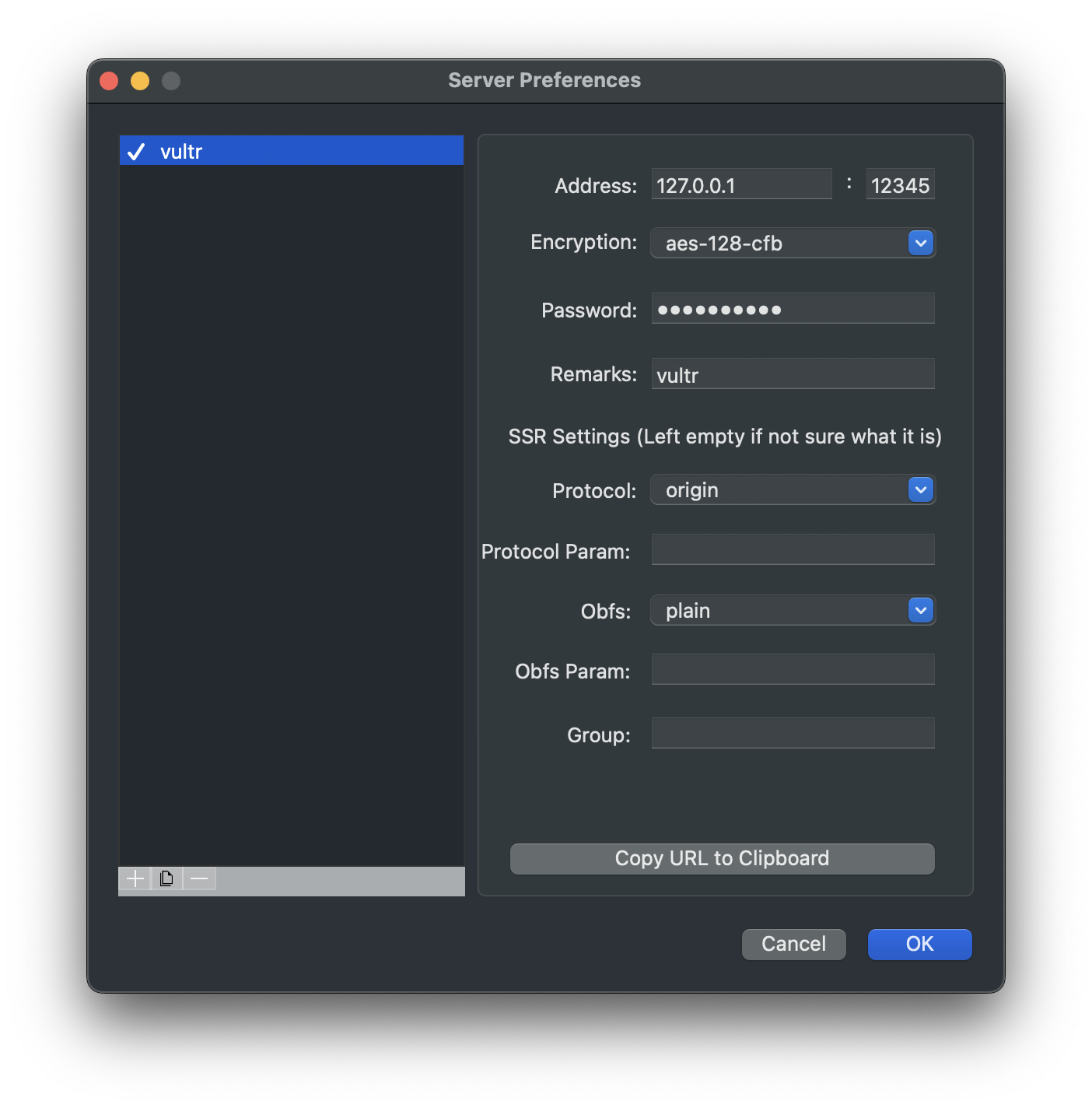
Task: Click the Cancel button
Action: pos(793,944)
